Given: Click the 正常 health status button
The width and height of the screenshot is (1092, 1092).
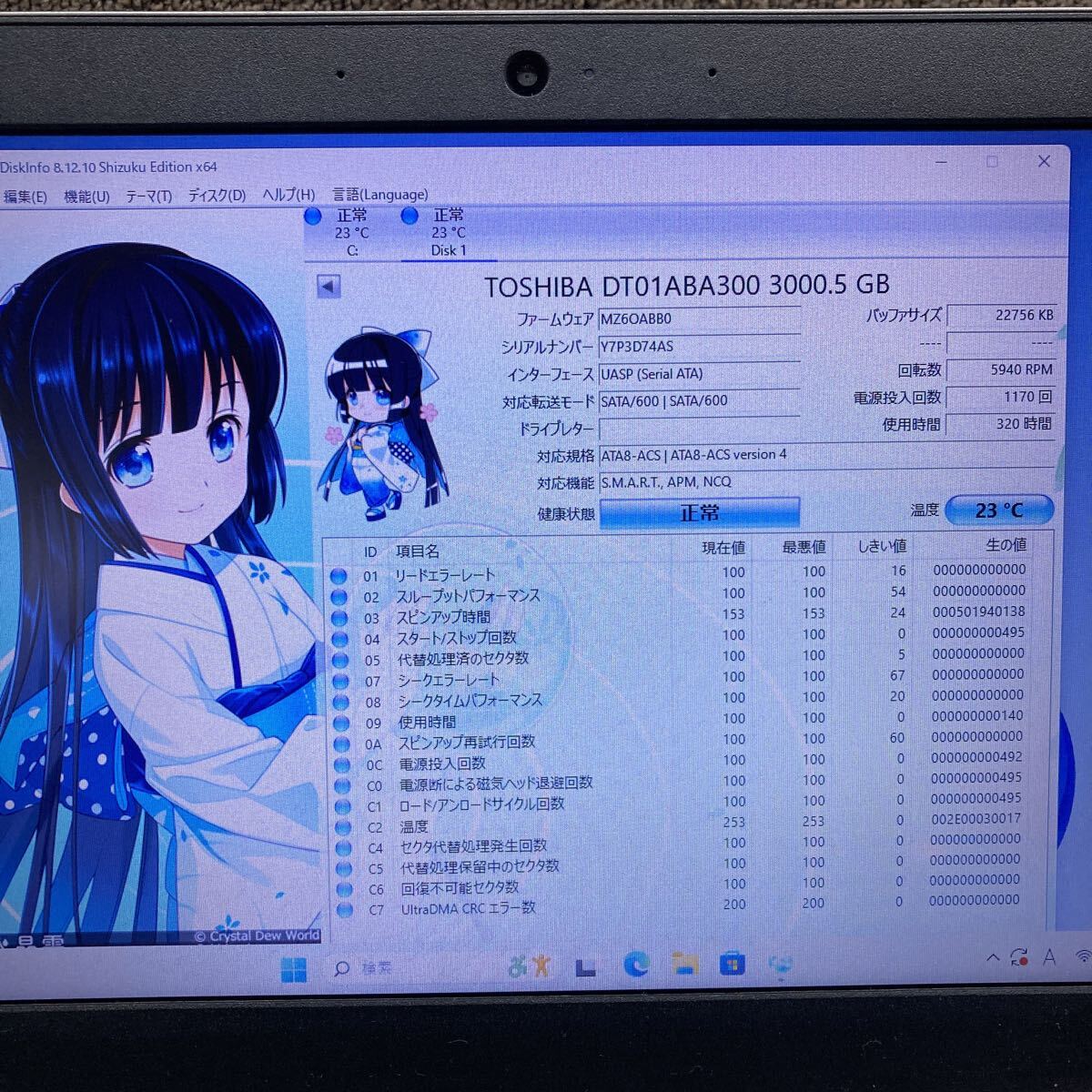Looking at the screenshot, I should click(699, 512).
